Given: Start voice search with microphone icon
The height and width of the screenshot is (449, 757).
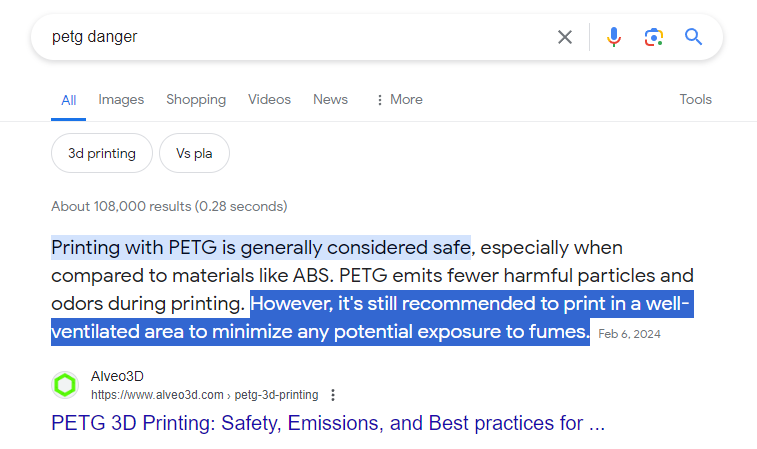Looking at the screenshot, I should tap(614, 37).
